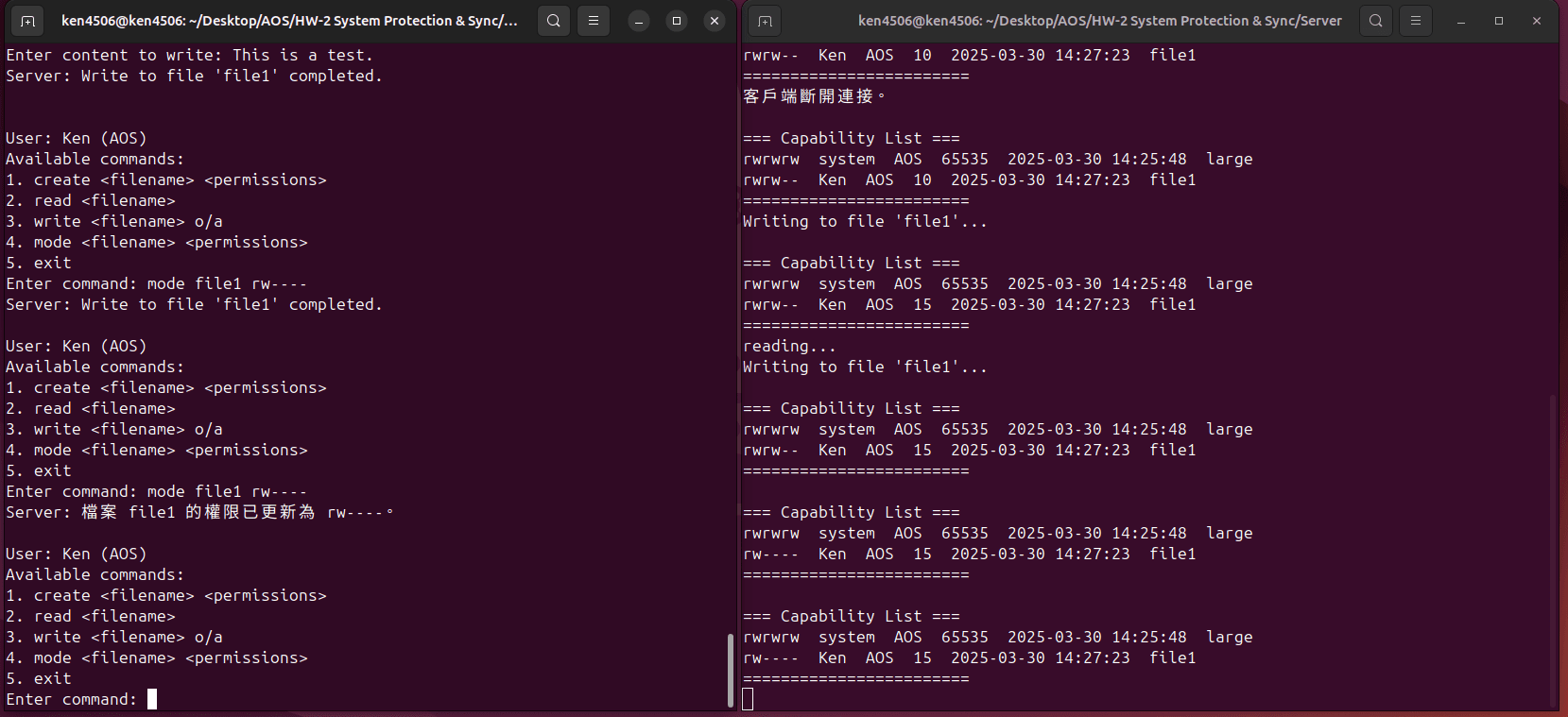The image size is (1568, 717).
Task: Open a new tab in the Server terminal
Action: pos(765,21)
